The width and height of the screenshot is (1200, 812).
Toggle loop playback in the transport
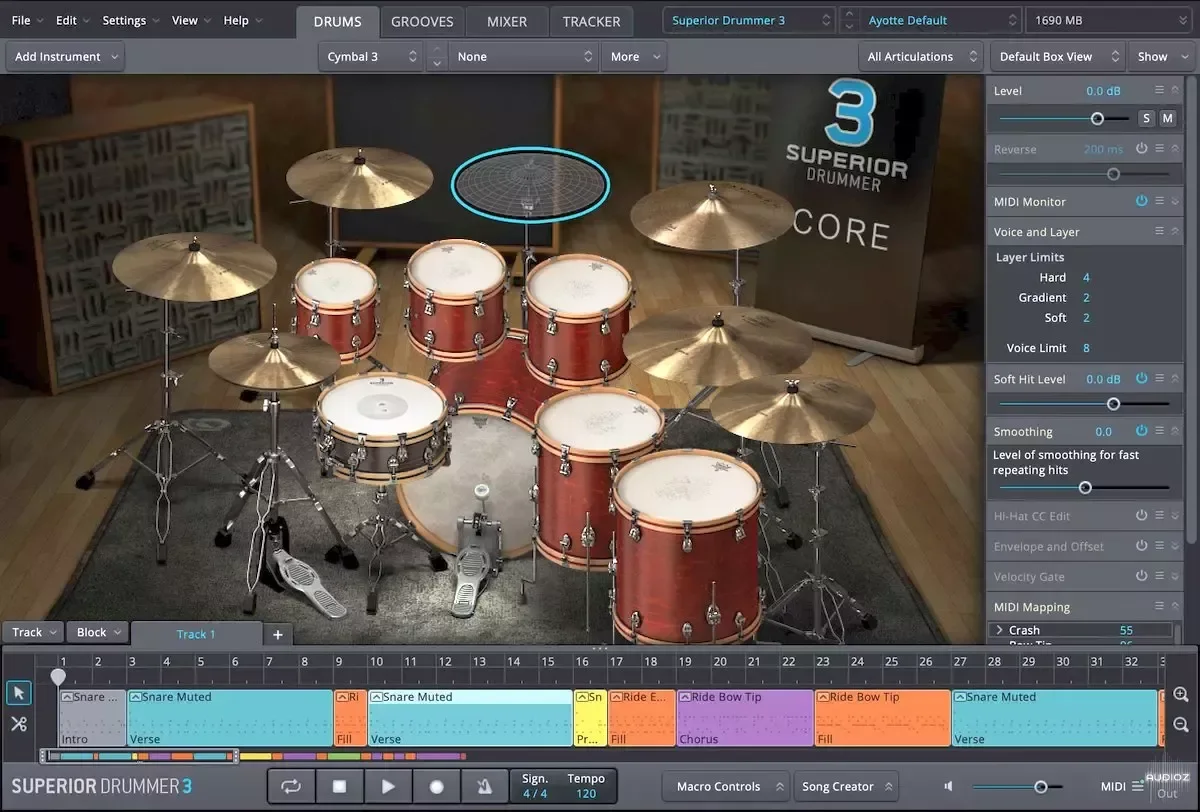(x=291, y=786)
